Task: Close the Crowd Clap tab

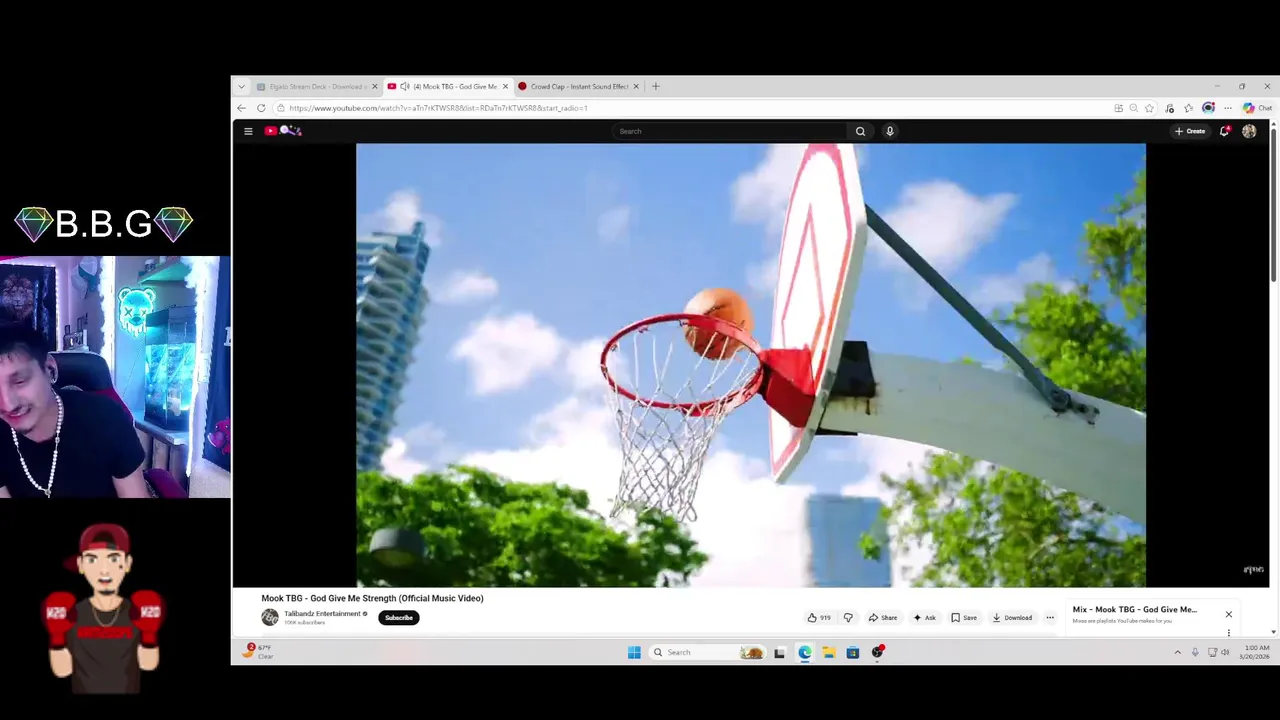Action: 635,86
